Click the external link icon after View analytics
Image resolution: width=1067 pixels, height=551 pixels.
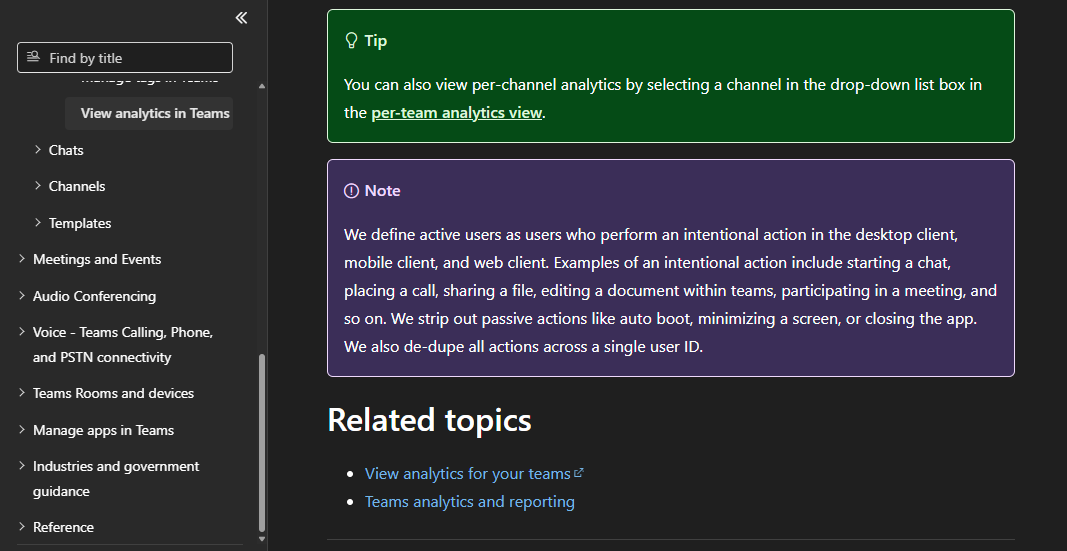pyautogui.click(x=579, y=472)
